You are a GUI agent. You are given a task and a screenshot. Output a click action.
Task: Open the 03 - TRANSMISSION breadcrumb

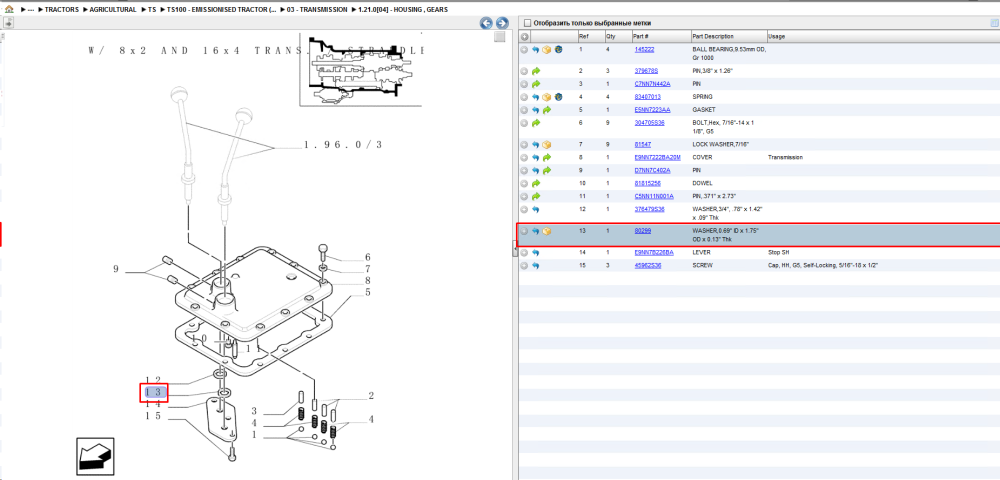click(317, 10)
